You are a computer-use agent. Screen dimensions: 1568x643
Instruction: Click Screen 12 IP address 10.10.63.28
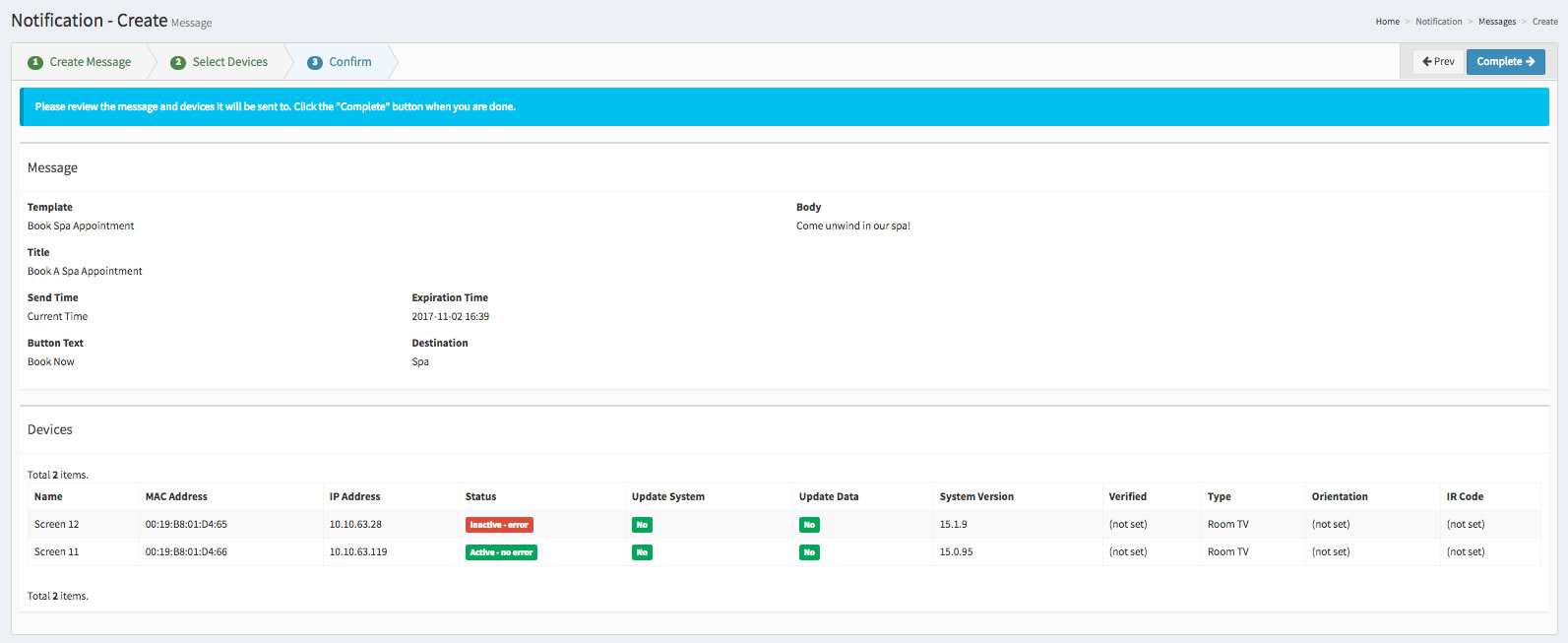coord(355,525)
